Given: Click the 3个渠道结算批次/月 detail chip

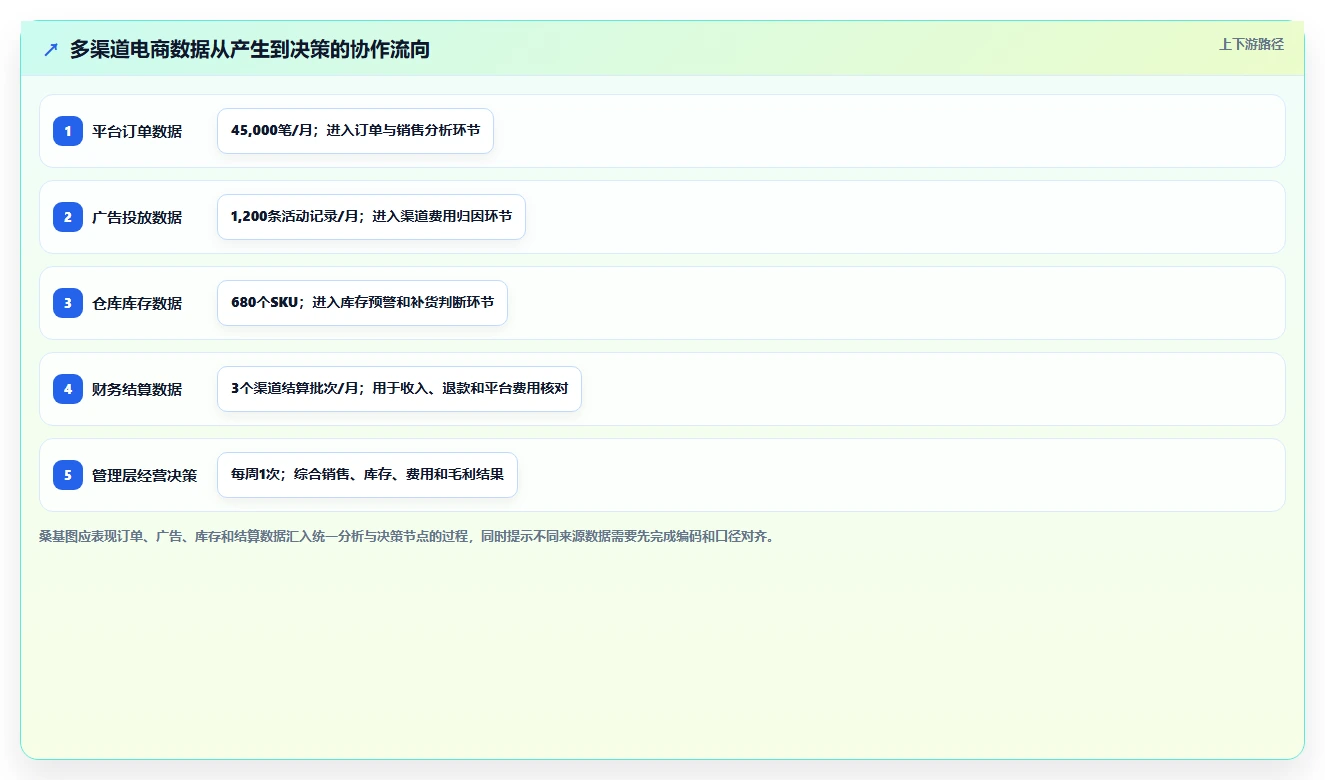Looking at the screenshot, I should point(399,389).
